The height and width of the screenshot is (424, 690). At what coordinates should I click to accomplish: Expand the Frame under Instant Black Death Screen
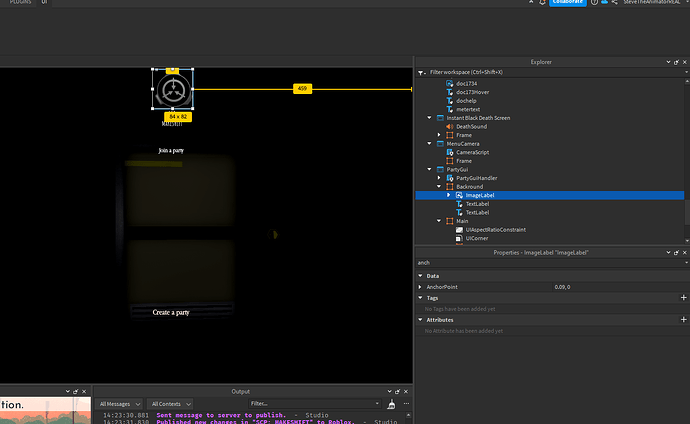click(439, 135)
